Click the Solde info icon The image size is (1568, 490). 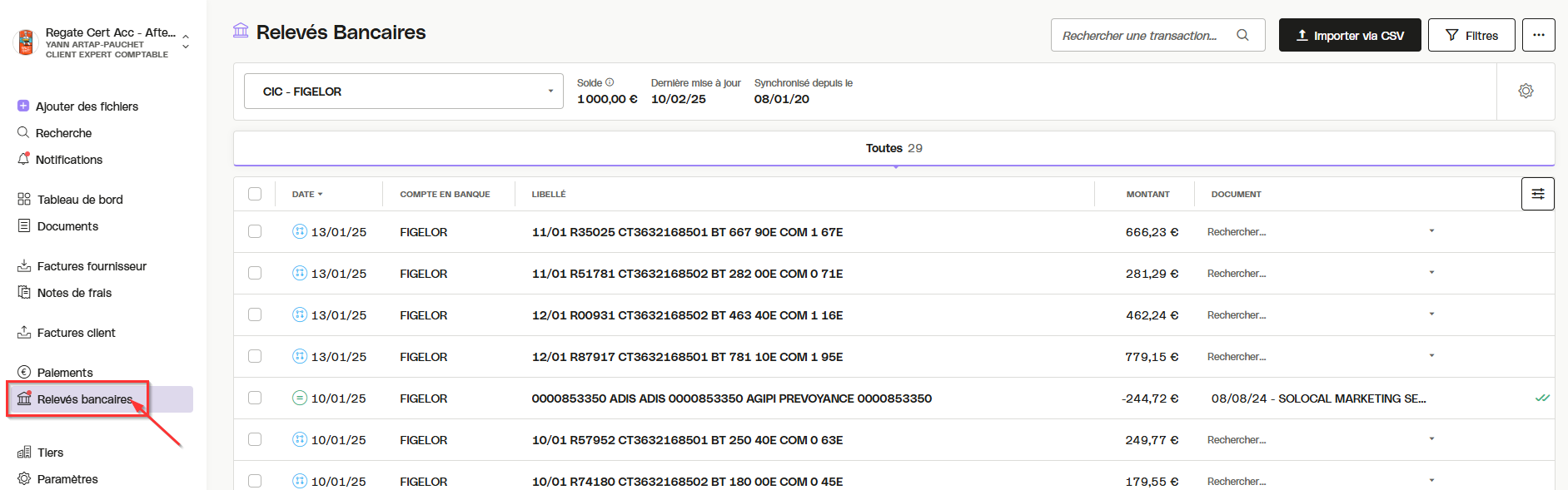click(x=610, y=82)
